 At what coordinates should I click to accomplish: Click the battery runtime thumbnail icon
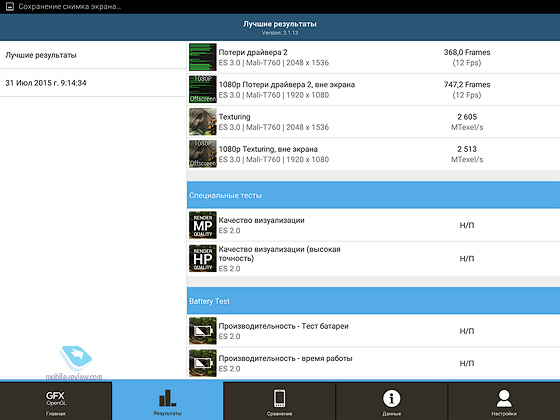pyautogui.click(x=202, y=363)
